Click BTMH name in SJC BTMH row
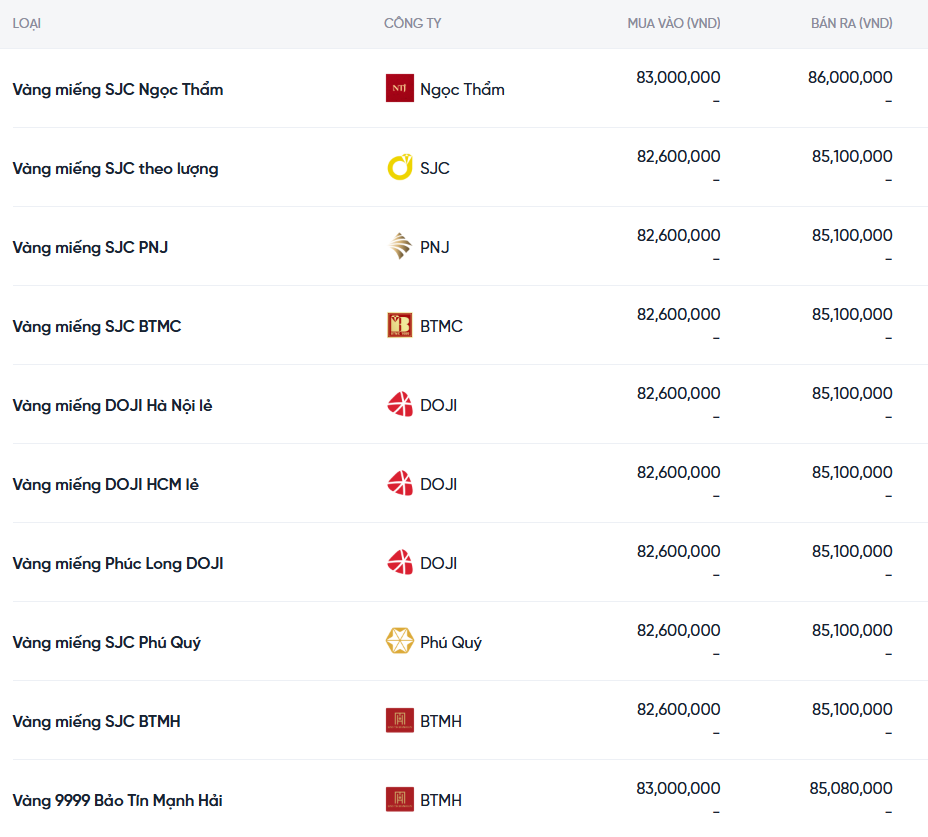The image size is (928, 837). point(441,721)
